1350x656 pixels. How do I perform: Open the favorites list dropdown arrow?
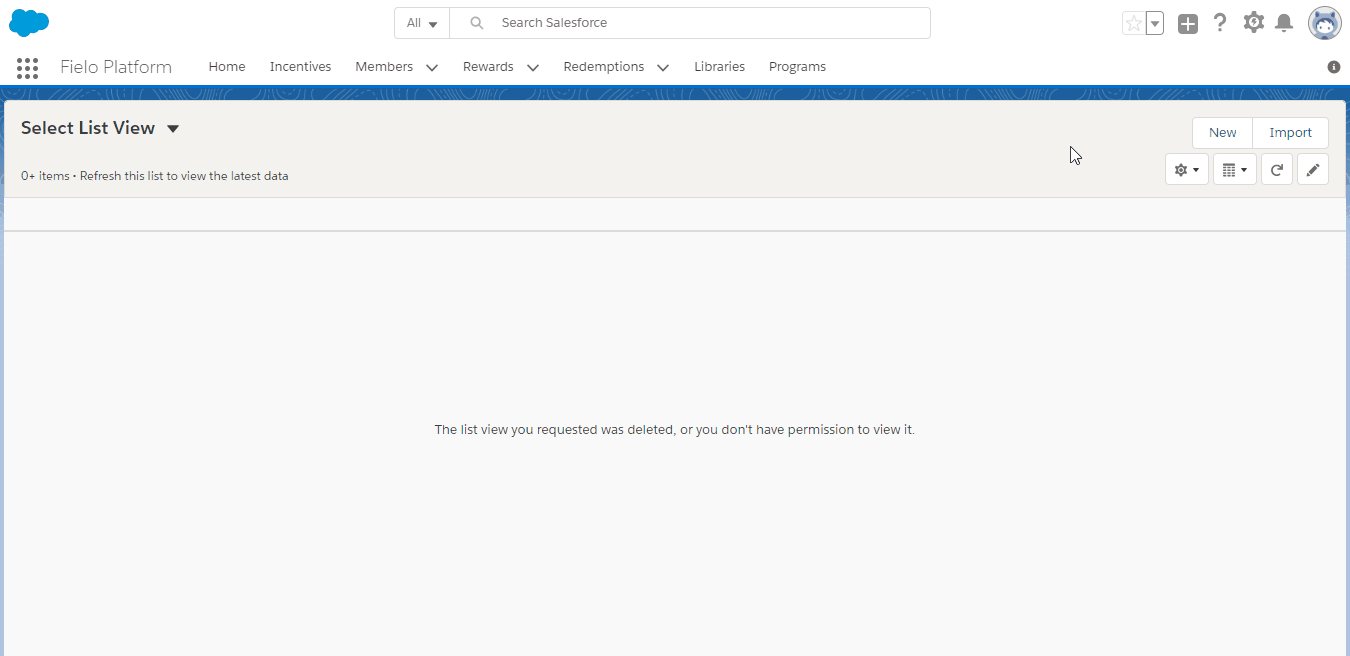[1155, 23]
